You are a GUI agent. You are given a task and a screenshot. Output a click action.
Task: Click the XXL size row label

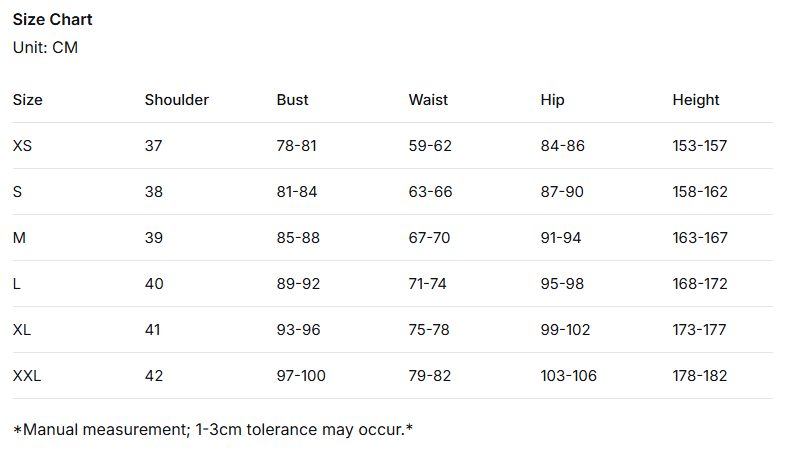coord(27,376)
